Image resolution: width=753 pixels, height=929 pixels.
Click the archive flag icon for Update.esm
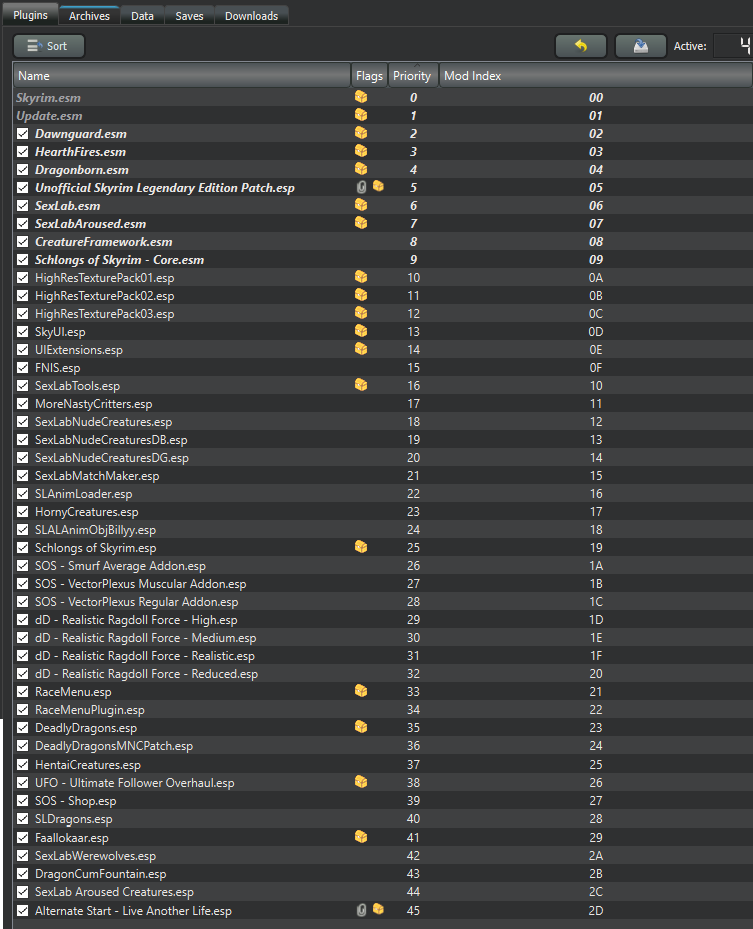coord(361,115)
